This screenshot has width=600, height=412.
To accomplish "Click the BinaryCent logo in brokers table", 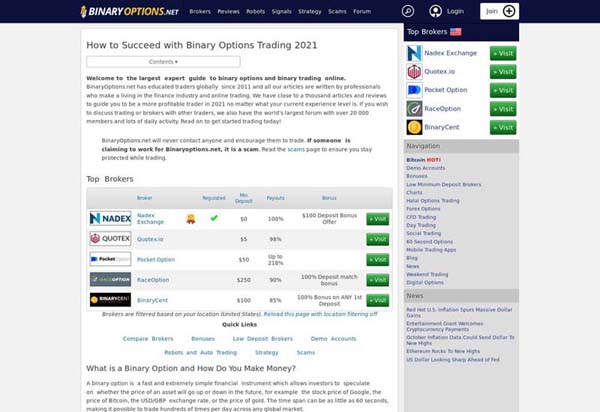I will (110, 300).
